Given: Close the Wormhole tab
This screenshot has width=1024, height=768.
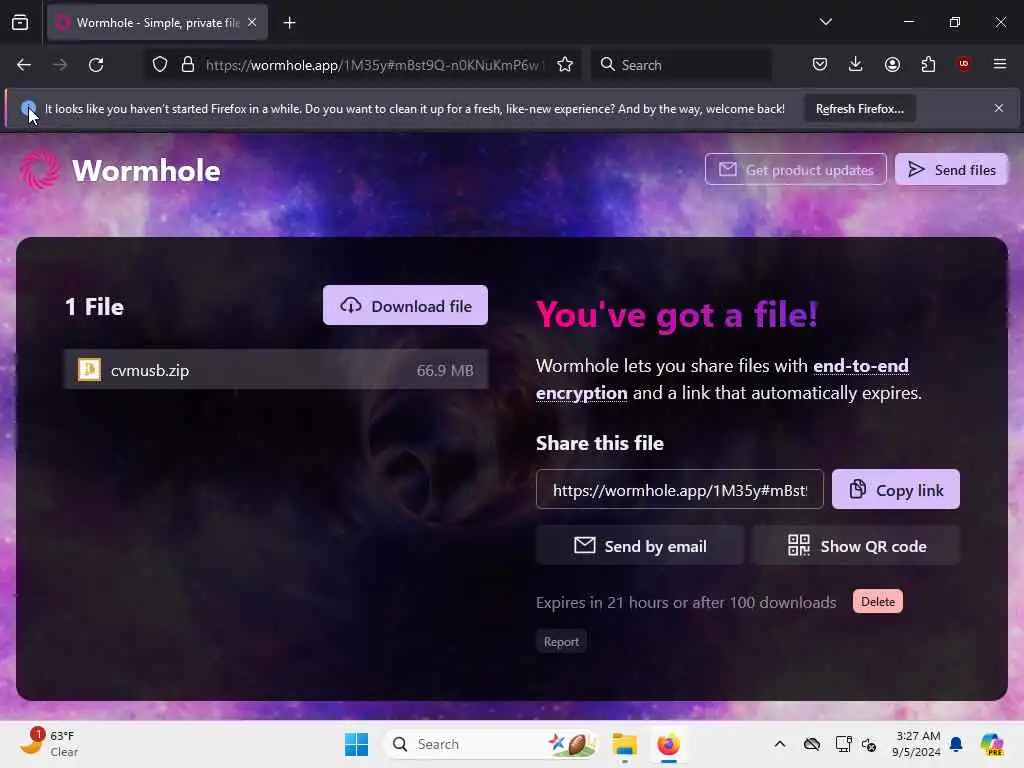Looking at the screenshot, I should point(252,23).
